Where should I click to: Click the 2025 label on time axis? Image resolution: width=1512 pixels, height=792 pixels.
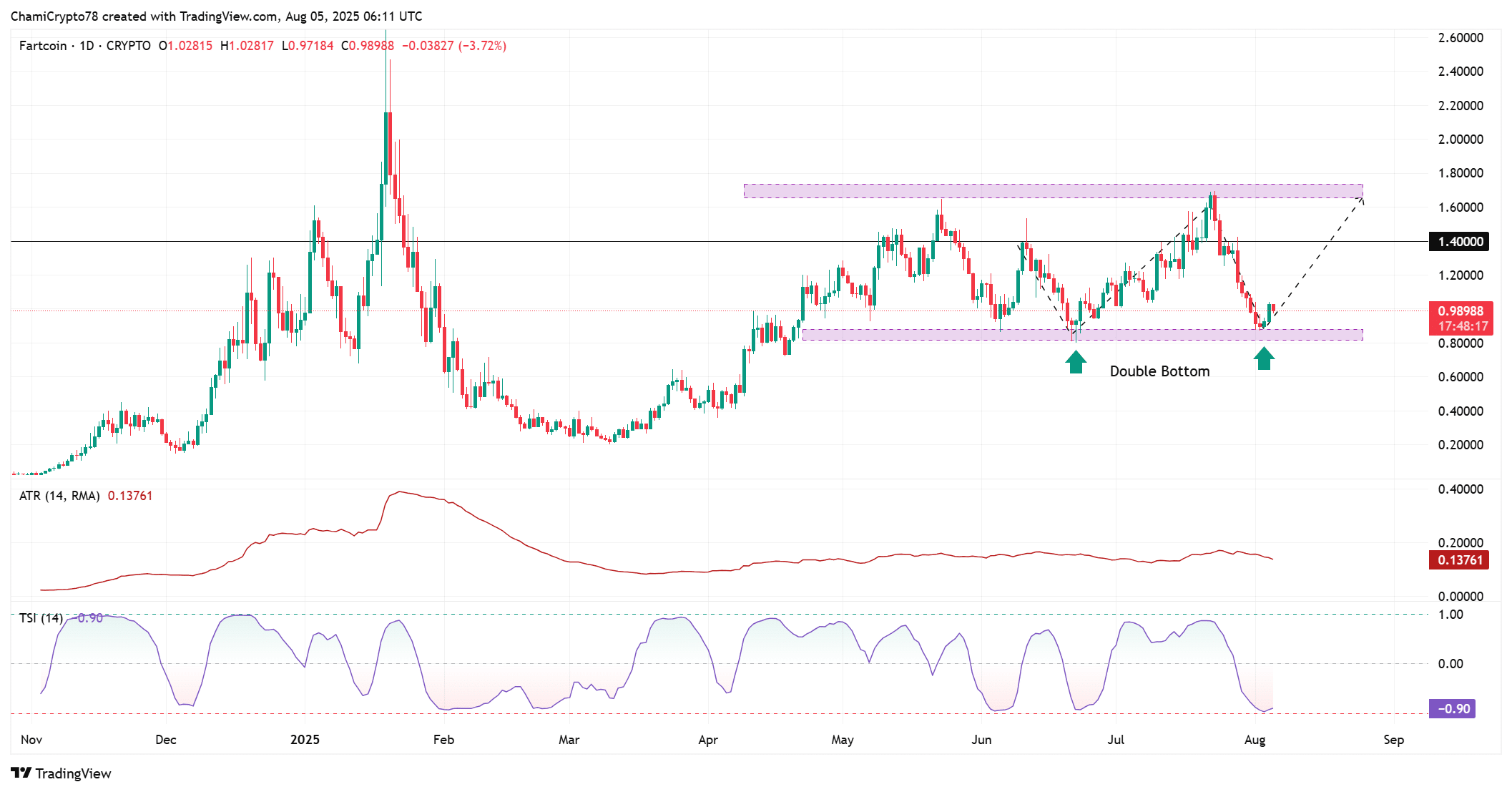[x=305, y=739]
